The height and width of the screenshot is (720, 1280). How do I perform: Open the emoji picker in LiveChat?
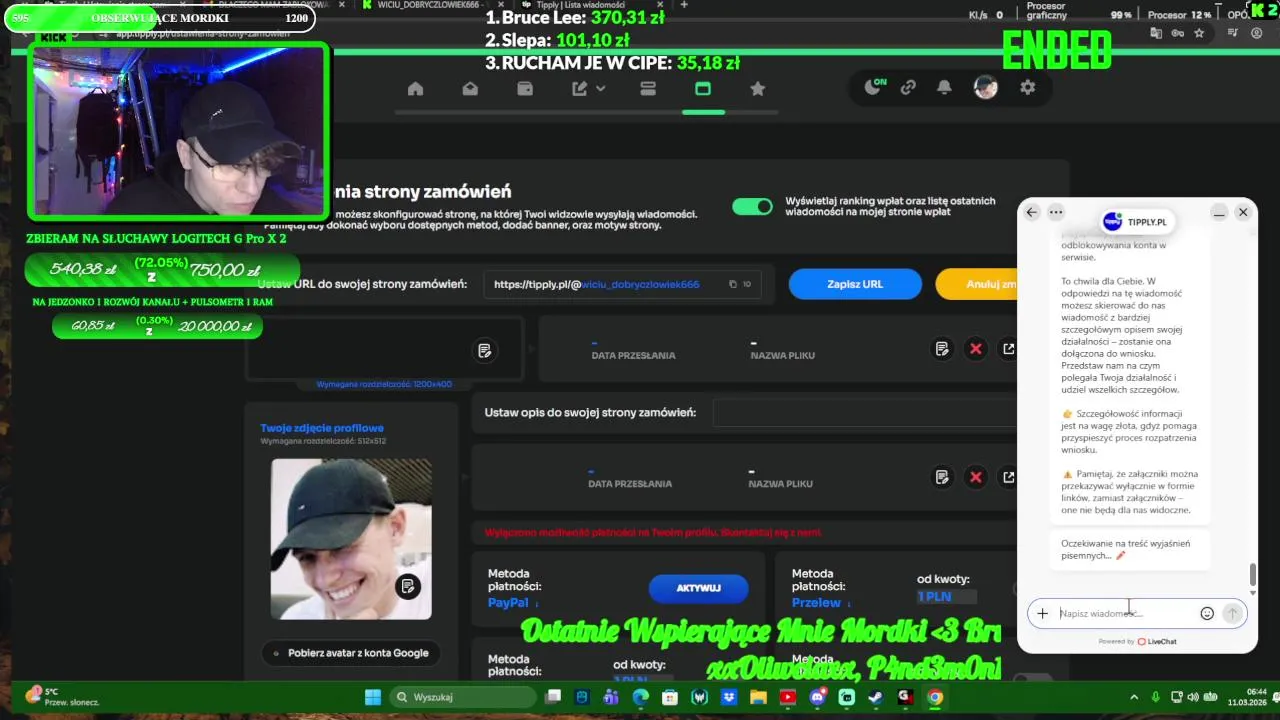pyautogui.click(x=1207, y=613)
